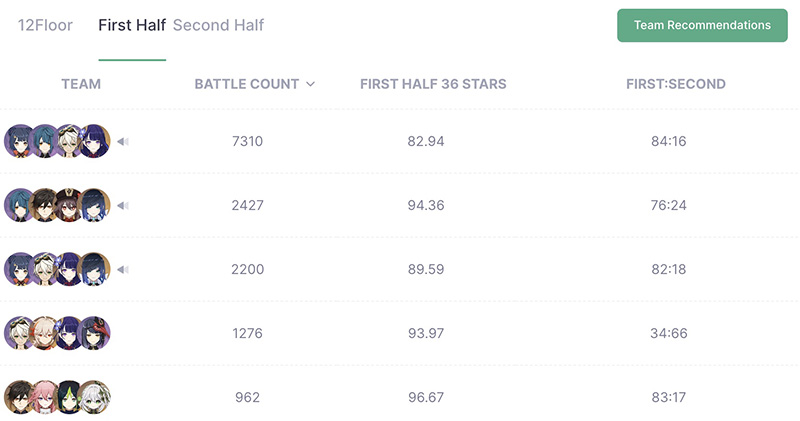Click the 12Floor label
This screenshot has height=421, width=800.
pos(45,25)
